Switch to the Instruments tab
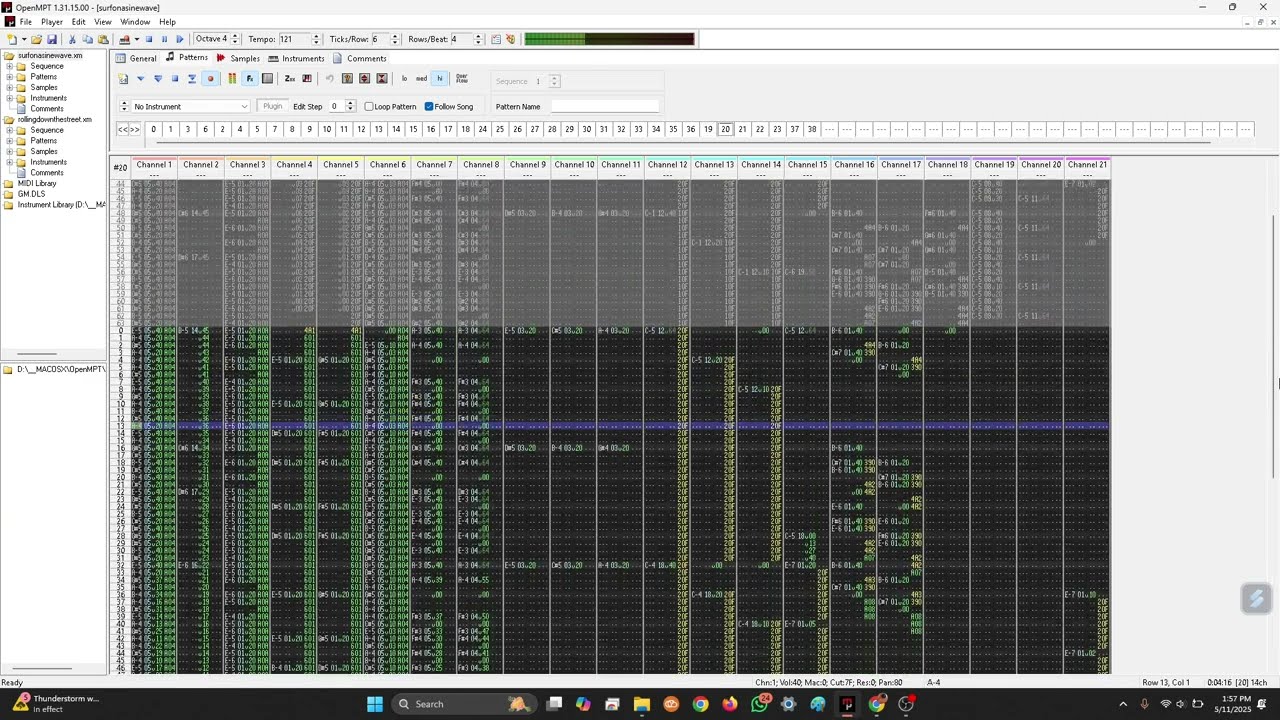Image resolution: width=1280 pixels, height=720 pixels. click(x=295, y=58)
